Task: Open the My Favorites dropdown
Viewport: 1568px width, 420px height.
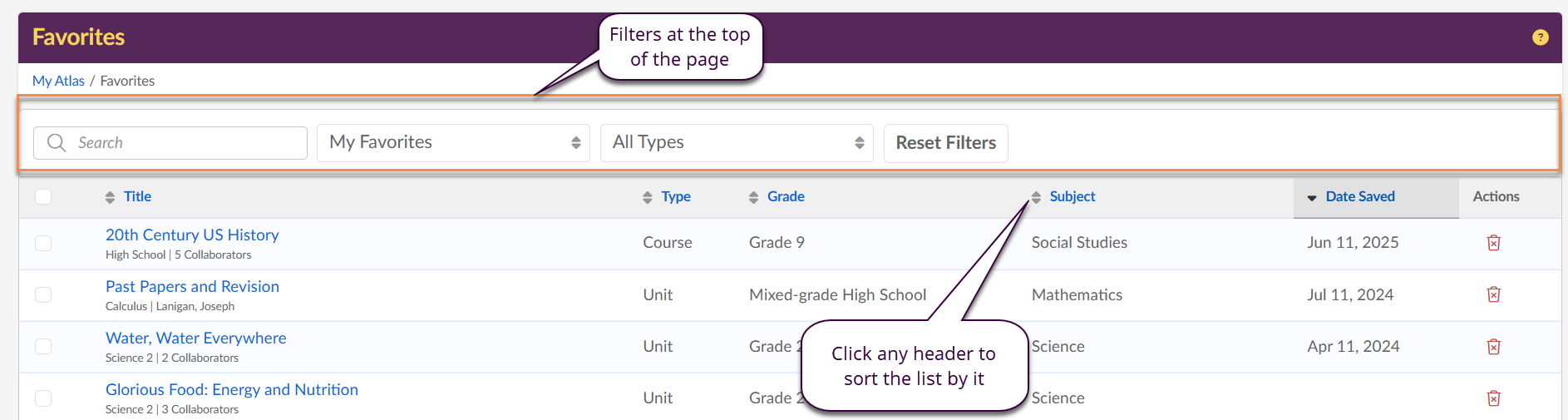Action: (x=453, y=143)
